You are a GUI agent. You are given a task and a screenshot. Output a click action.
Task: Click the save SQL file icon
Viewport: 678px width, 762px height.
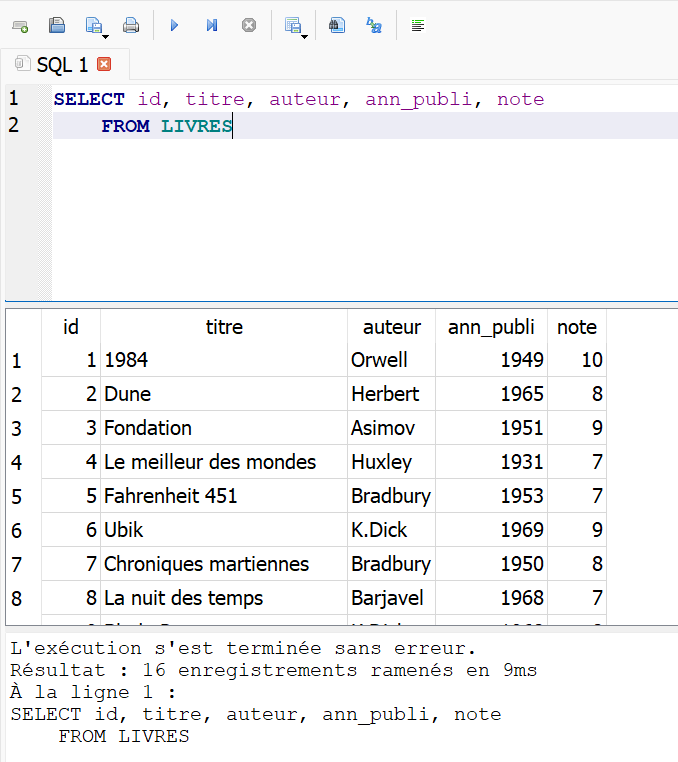pos(57,25)
